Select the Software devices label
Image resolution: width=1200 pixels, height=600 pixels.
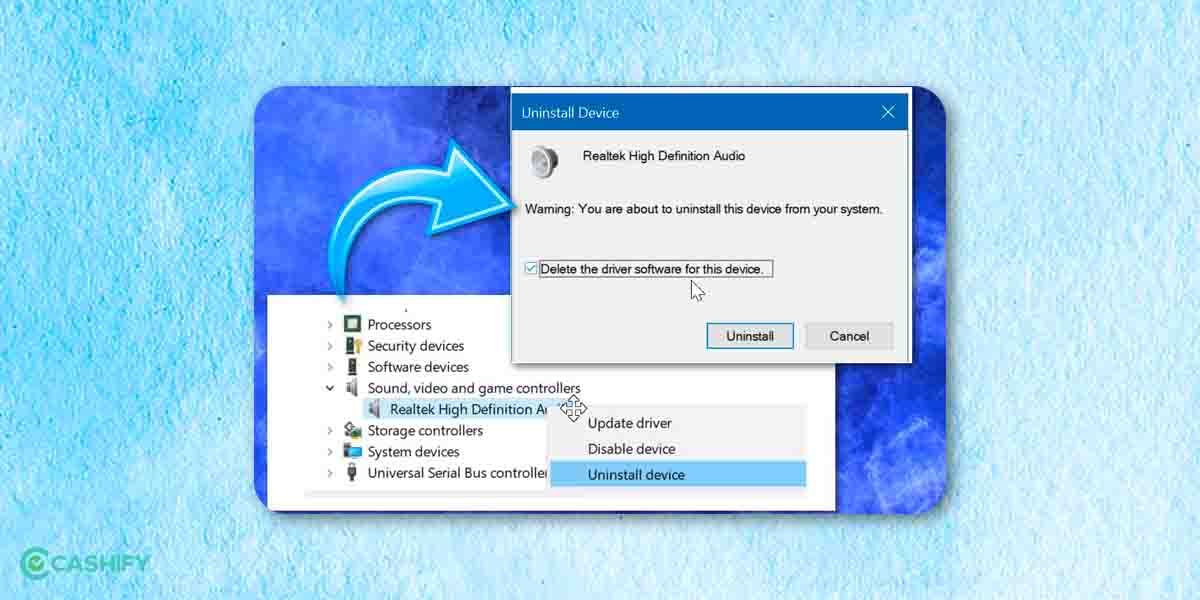tap(418, 367)
